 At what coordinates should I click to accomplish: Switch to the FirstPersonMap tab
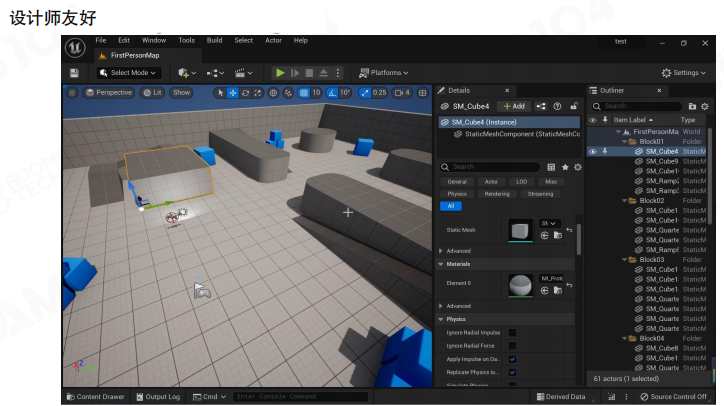coord(135,55)
